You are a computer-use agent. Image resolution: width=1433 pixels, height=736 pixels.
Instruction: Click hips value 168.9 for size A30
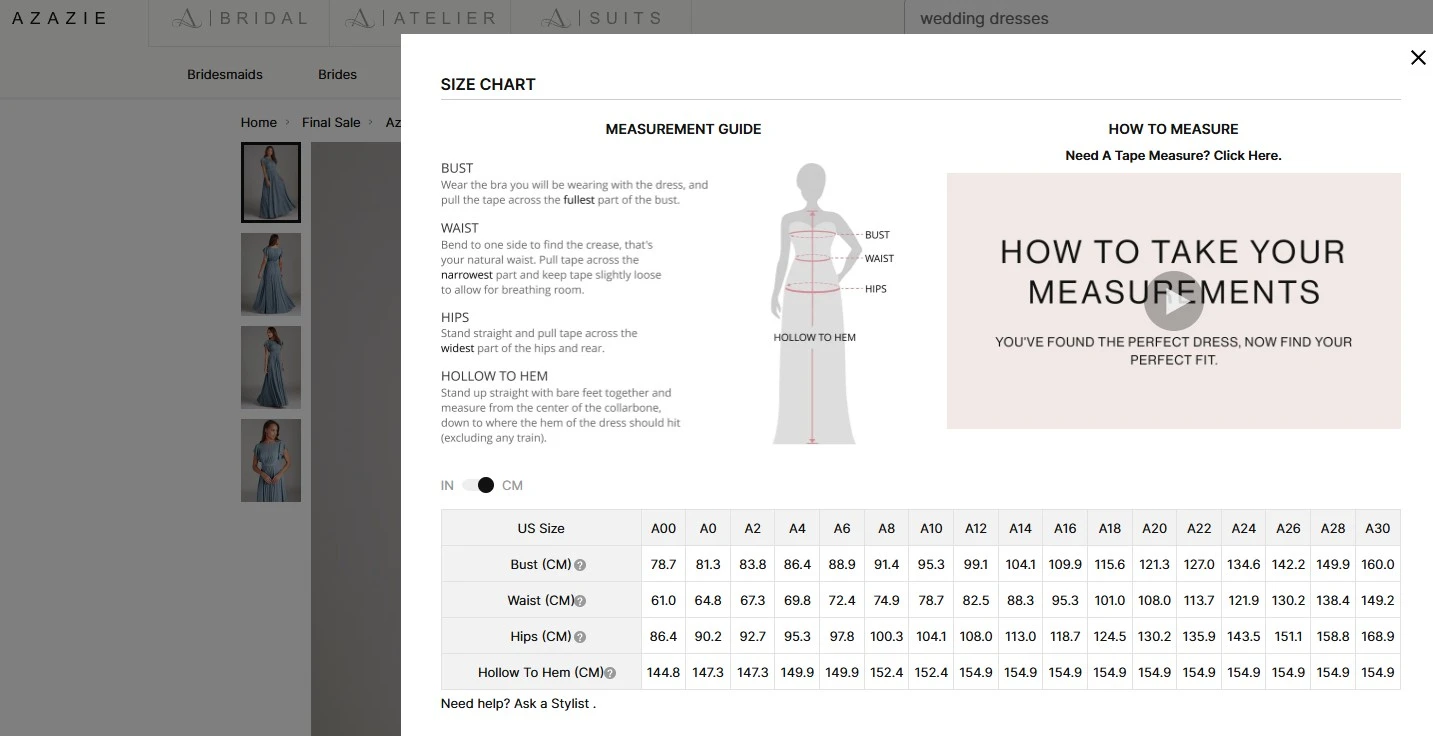[x=1378, y=636]
